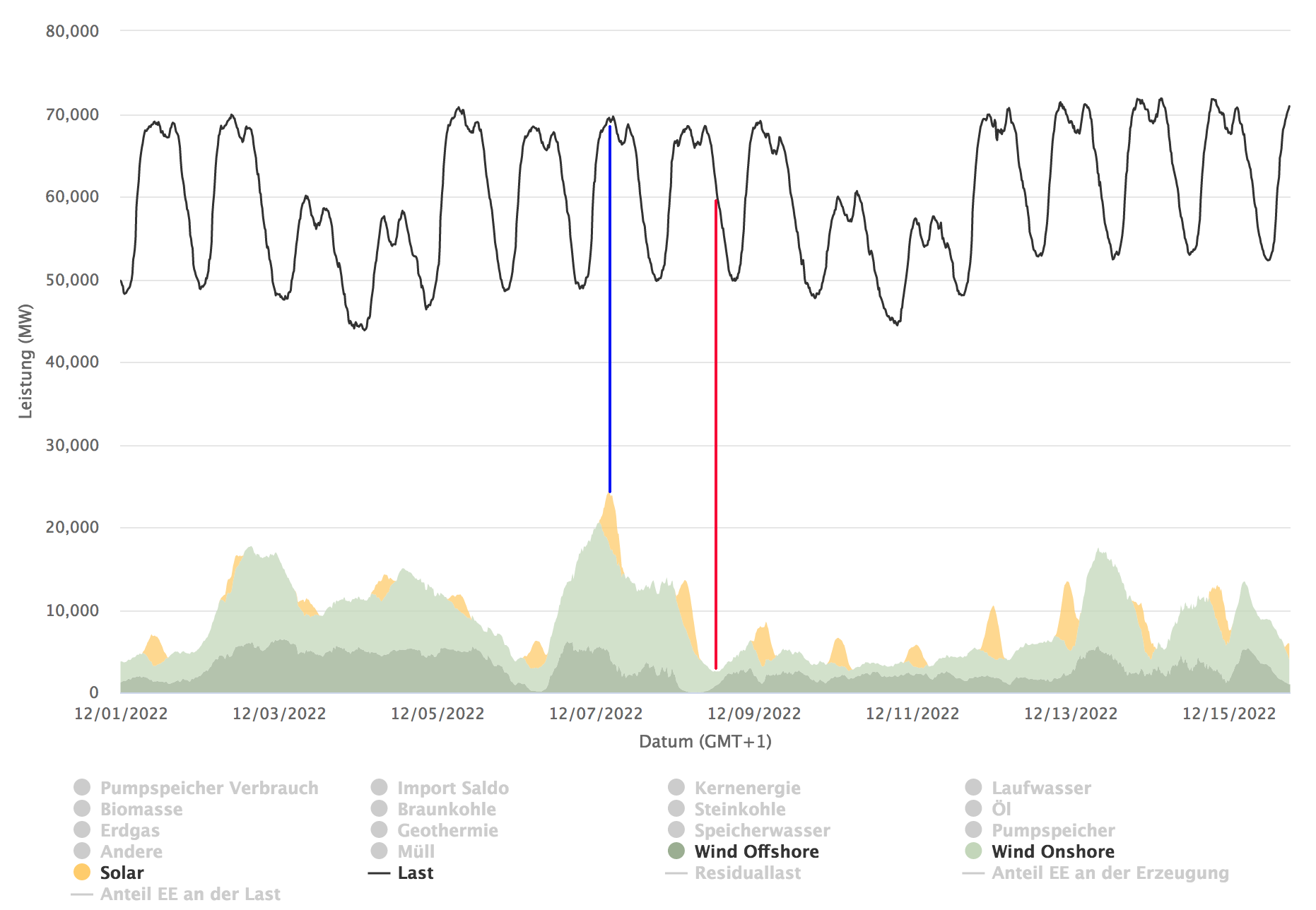Hide the Wind Onshore legend entry
Viewport: 1316px width, 910px height.
tap(1052, 851)
